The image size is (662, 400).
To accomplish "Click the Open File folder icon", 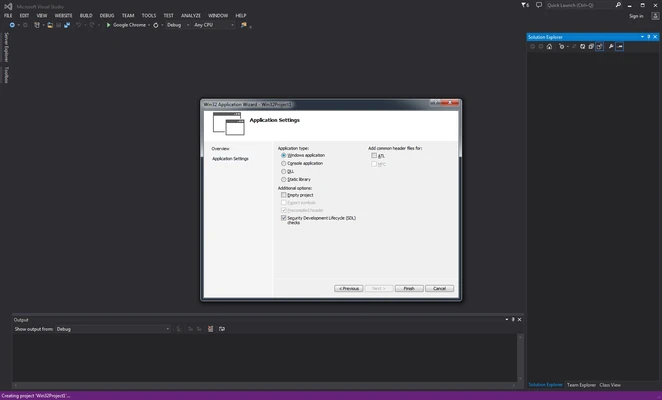I will [x=50, y=25].
